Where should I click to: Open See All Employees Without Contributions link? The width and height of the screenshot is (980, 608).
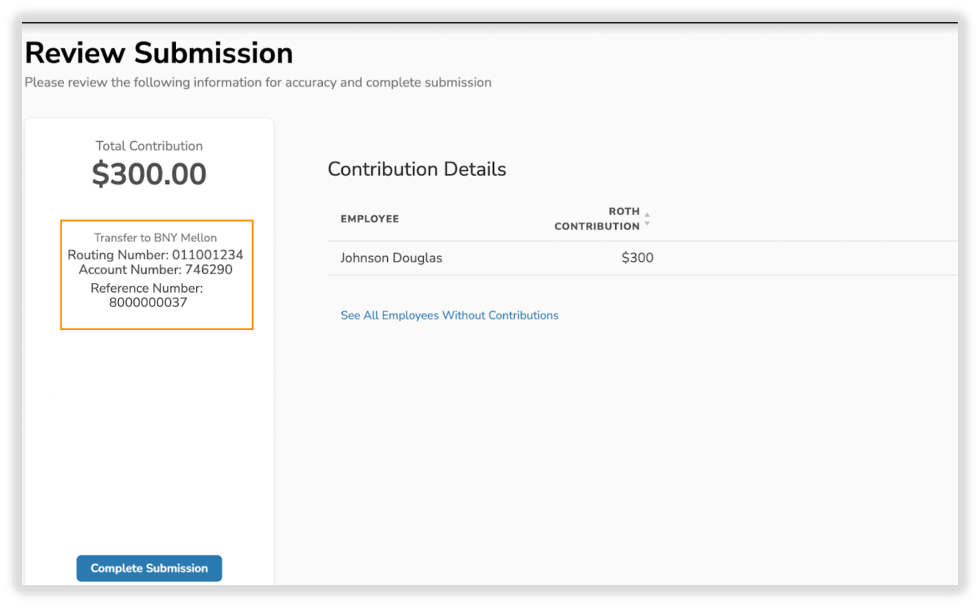click(449, 315)
